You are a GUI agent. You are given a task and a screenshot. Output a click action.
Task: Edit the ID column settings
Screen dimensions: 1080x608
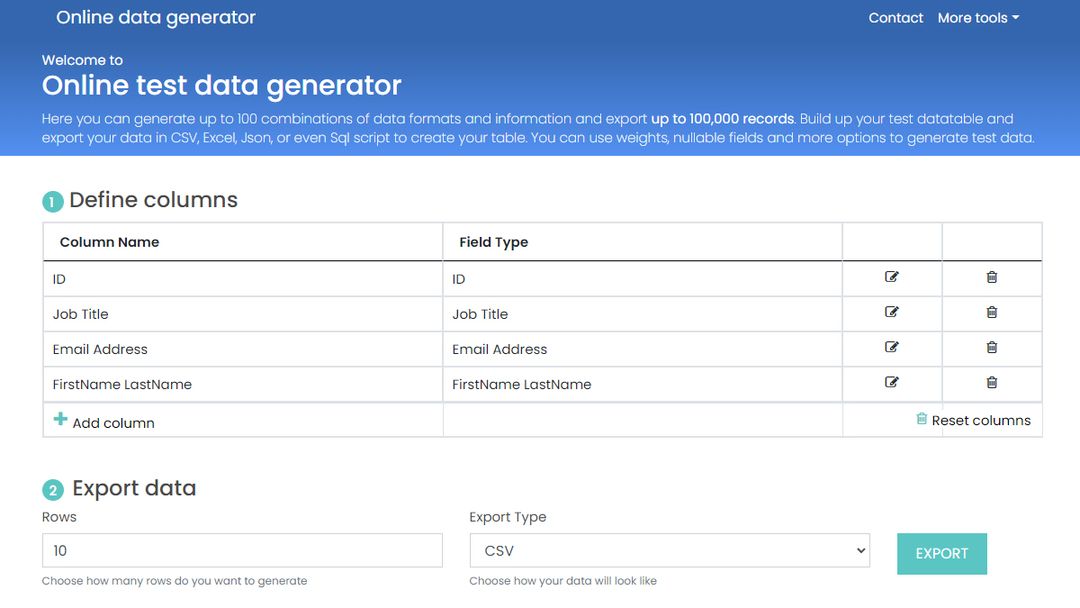(891, 278)
